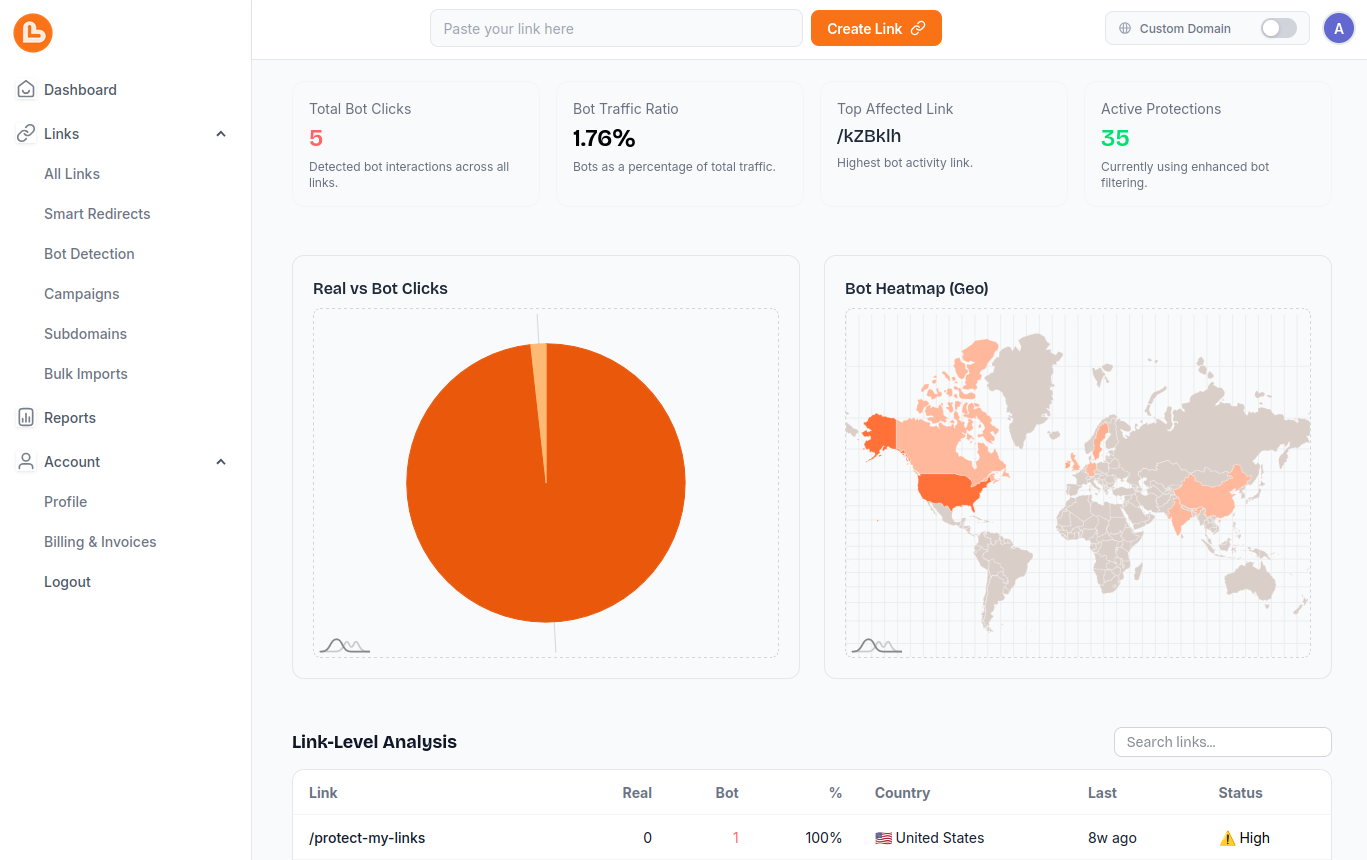
Task: Select Bot Detection in sidebar
Action: click(x=89, y=254)
